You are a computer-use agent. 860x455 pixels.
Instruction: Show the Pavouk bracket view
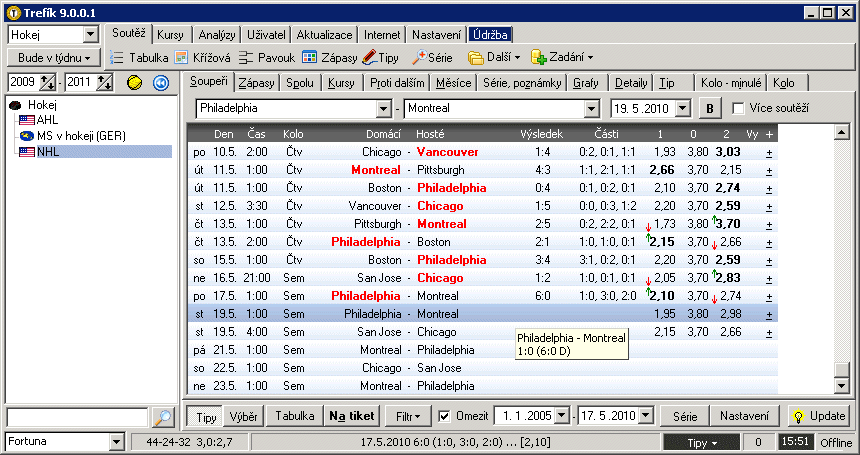coord(267,58)
